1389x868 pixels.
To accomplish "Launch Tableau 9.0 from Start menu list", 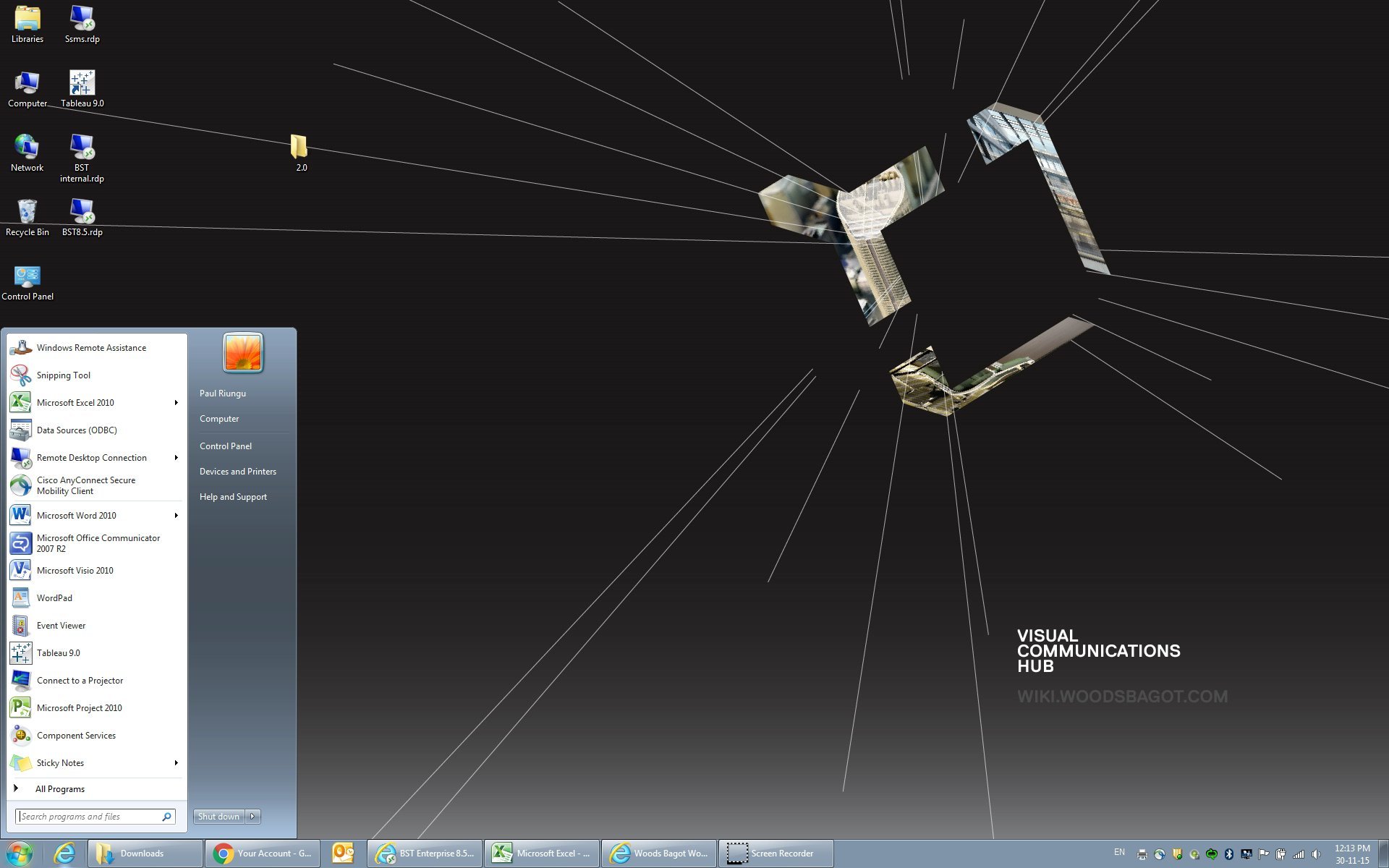I will 58,653.
